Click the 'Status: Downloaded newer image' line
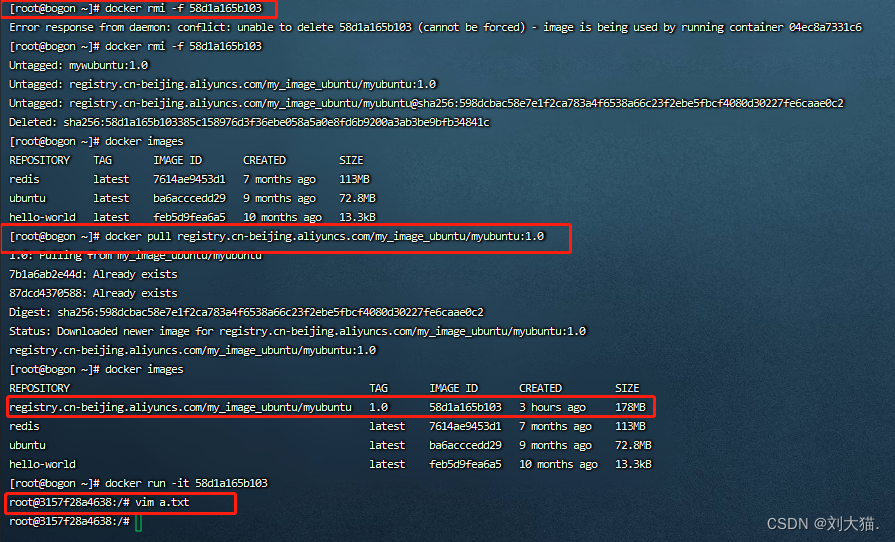895x542 pixels. (297, 331)
